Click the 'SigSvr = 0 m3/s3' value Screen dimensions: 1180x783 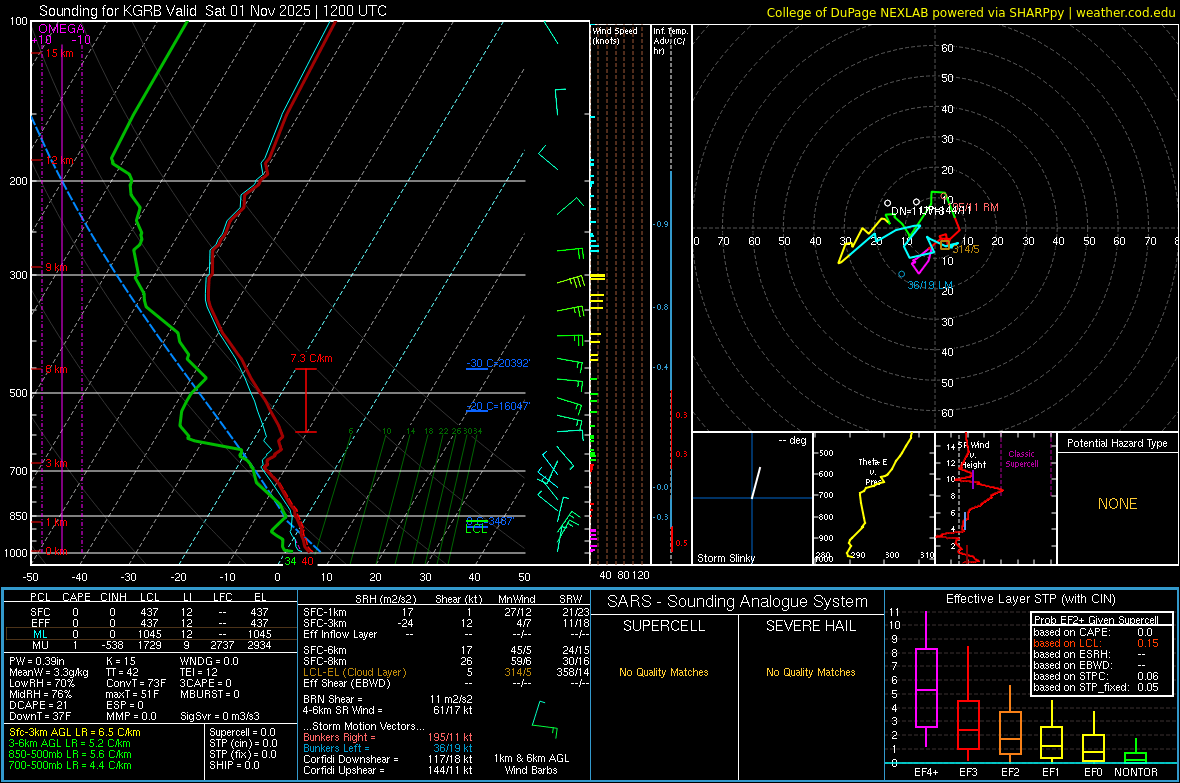pos(220,717)
